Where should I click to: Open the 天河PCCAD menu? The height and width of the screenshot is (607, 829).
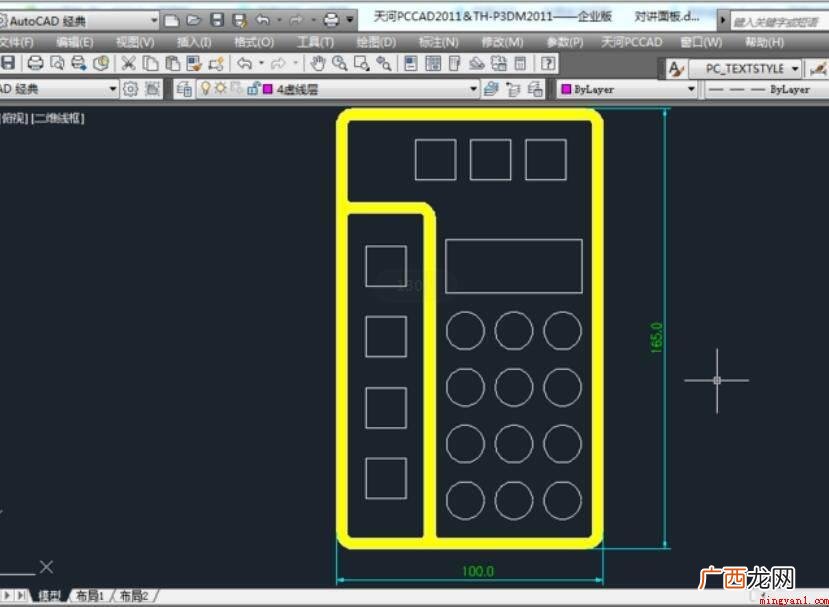[631, 42]
